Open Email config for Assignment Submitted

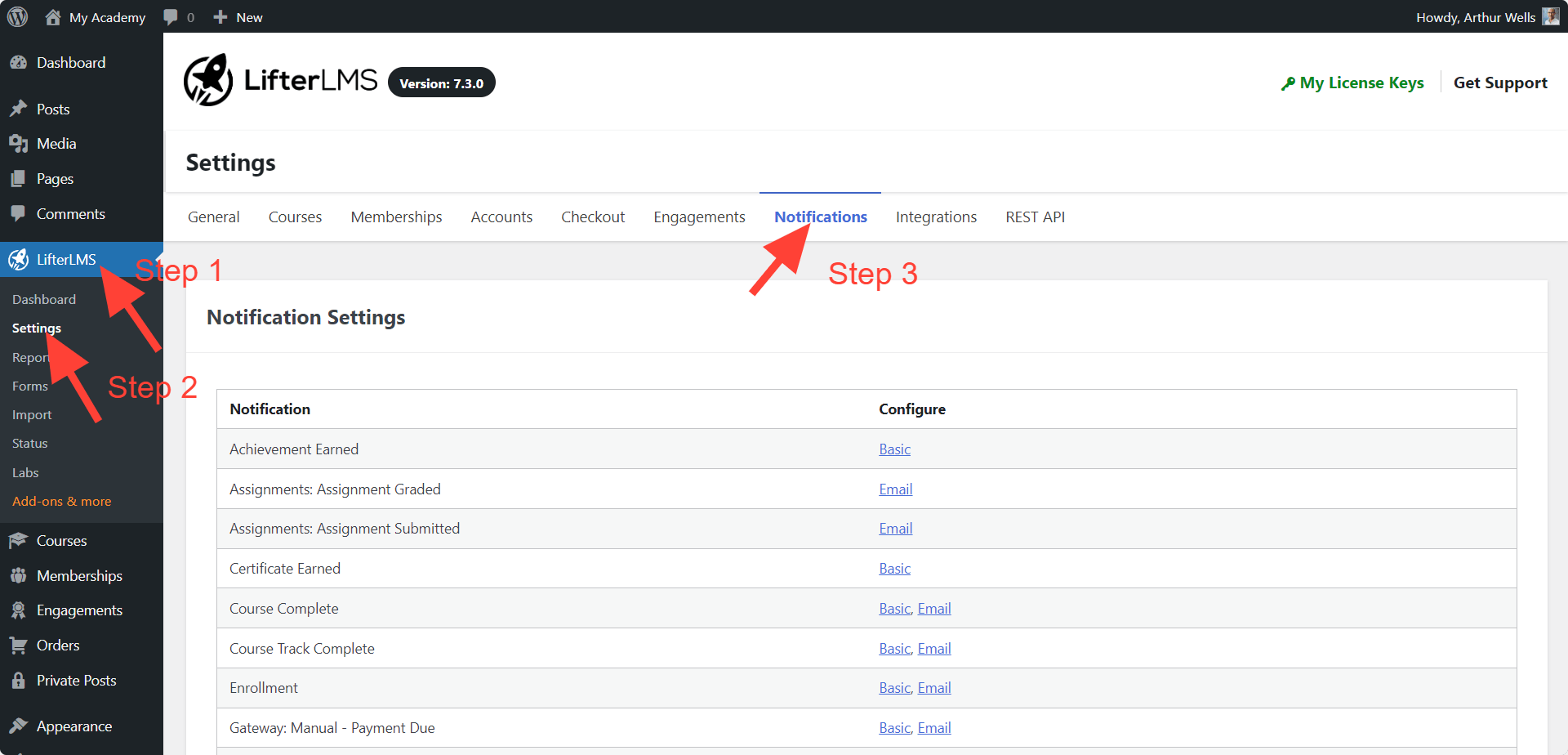[x=895, y=529]
